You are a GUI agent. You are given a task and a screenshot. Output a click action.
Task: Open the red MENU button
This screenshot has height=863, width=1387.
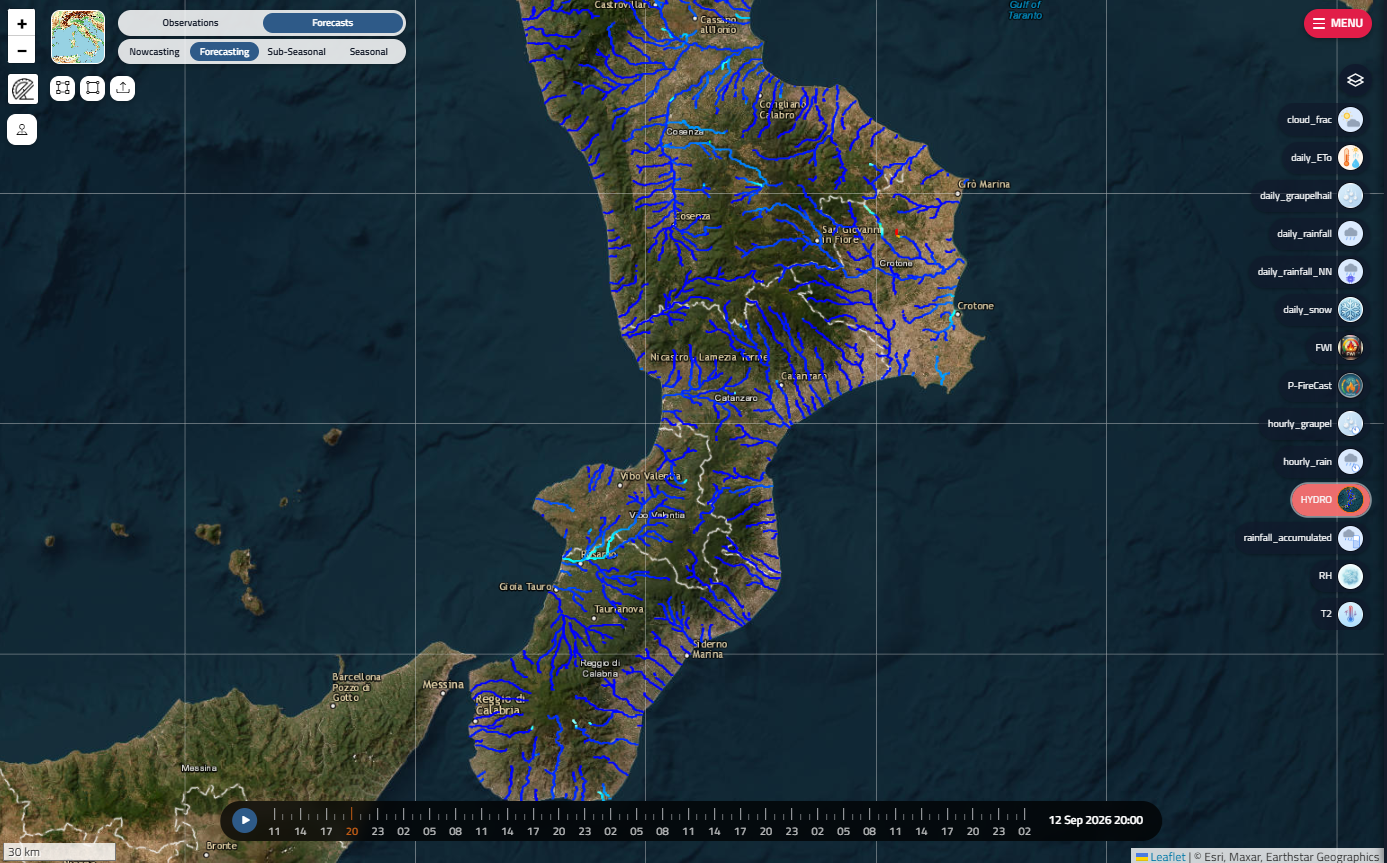click(1338, 23)
